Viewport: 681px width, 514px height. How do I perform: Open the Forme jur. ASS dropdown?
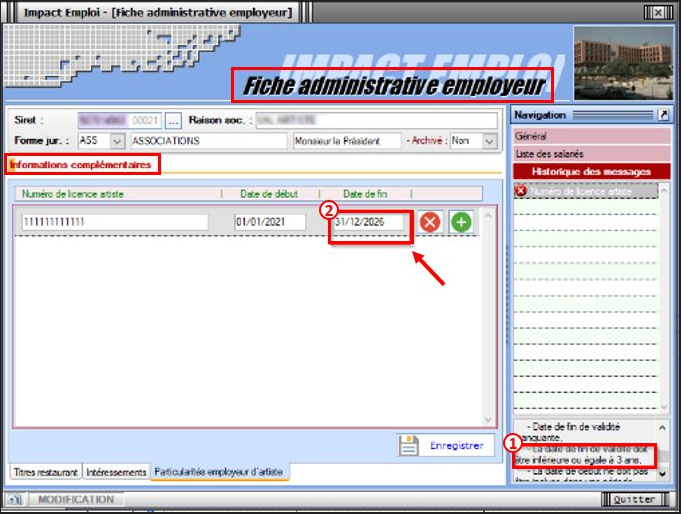point(117,141)
